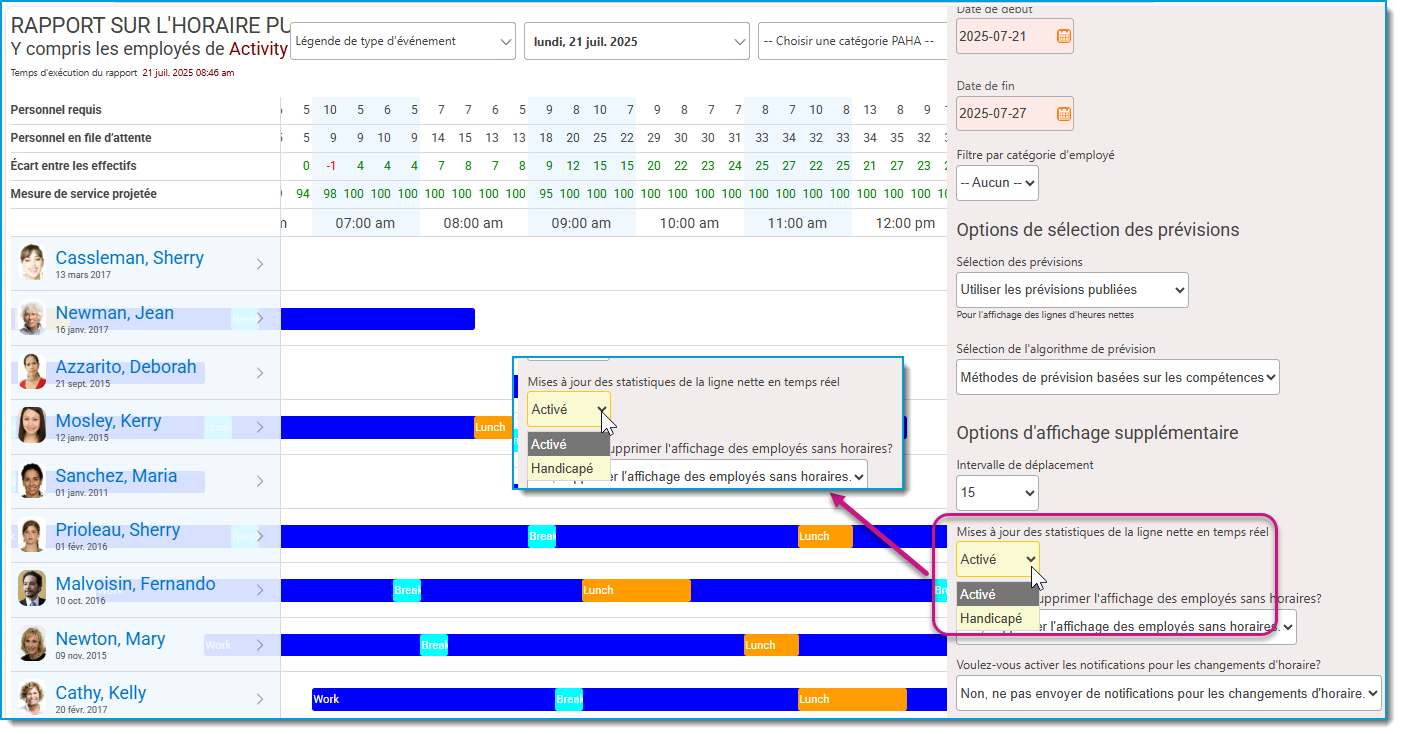Click Deborah Azzarito's profile photo

click(x=32, y=372)
